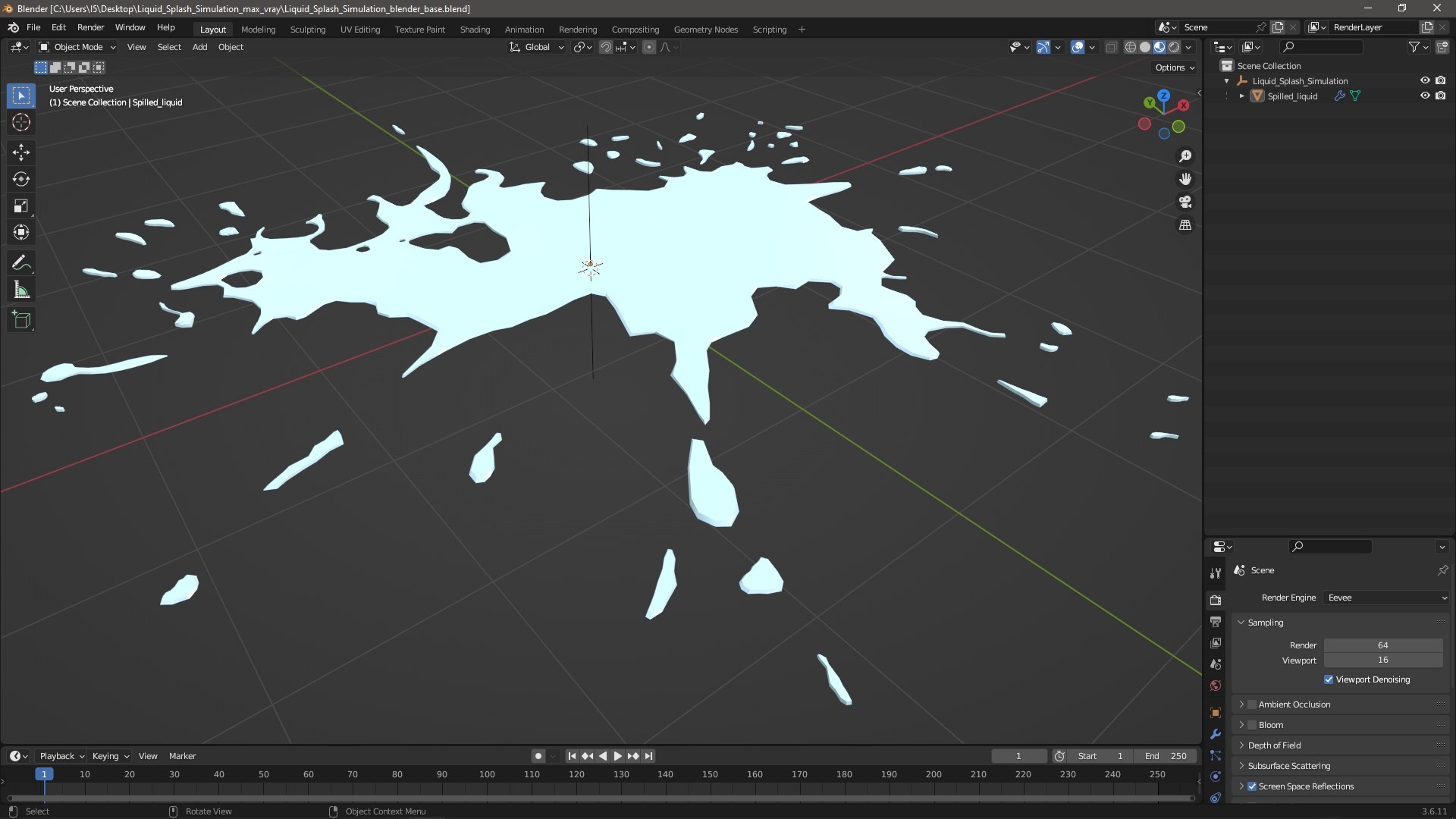
Task: Toggle X-ray mode
Action: click(x=1111, y=47)
